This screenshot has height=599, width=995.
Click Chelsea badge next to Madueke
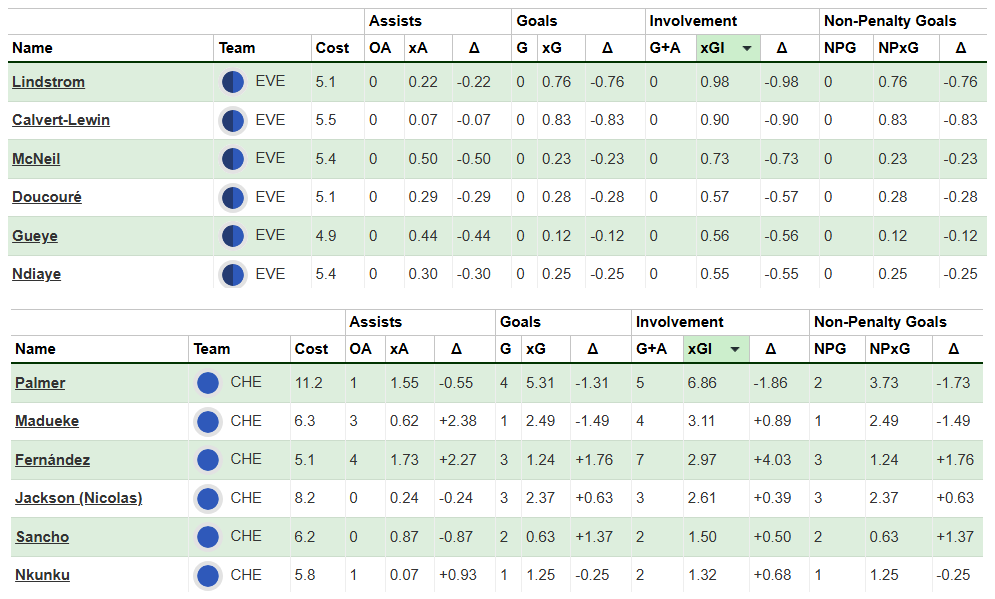click(x=208, y=421)
